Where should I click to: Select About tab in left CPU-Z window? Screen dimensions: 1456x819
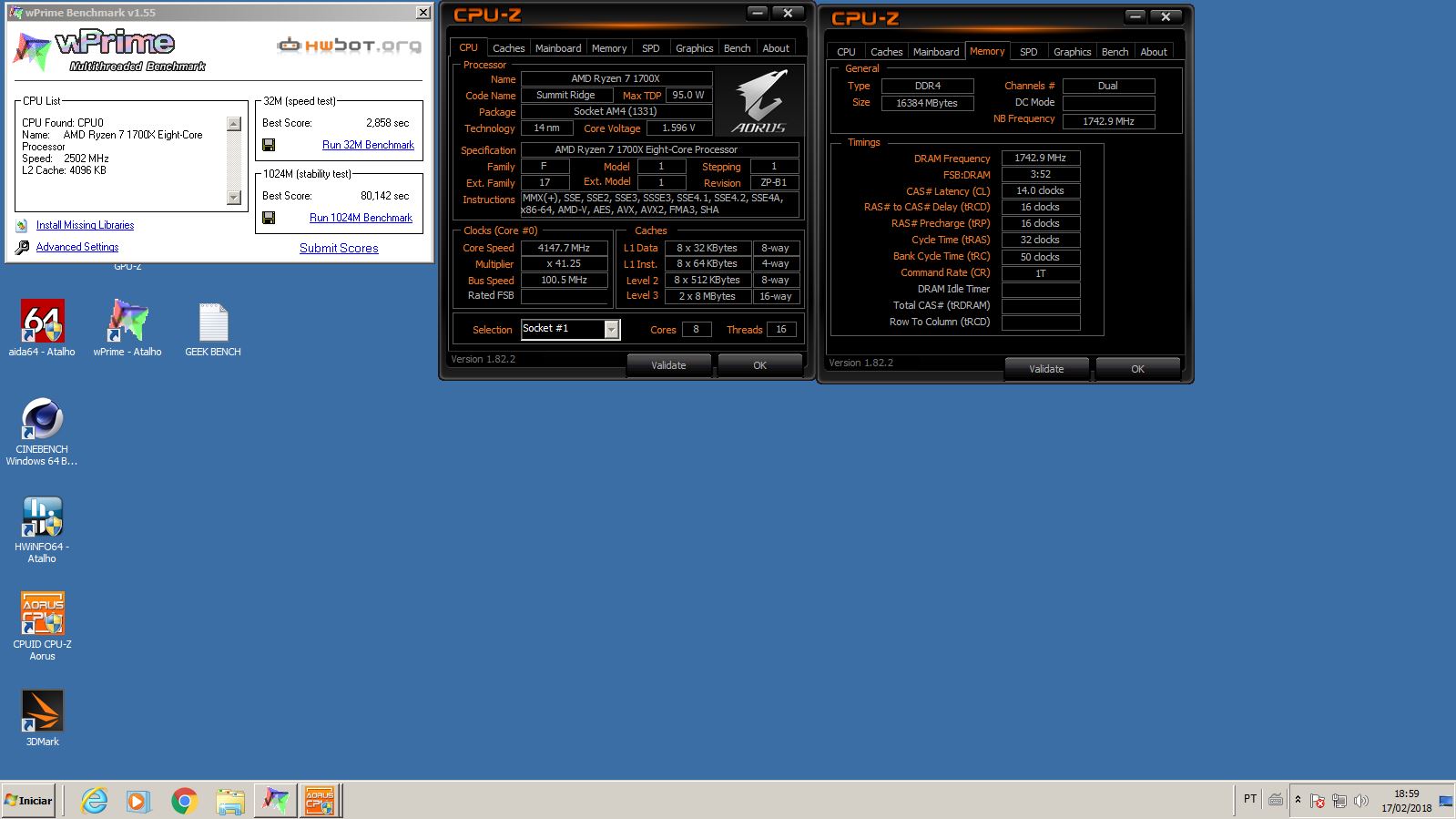776,48
